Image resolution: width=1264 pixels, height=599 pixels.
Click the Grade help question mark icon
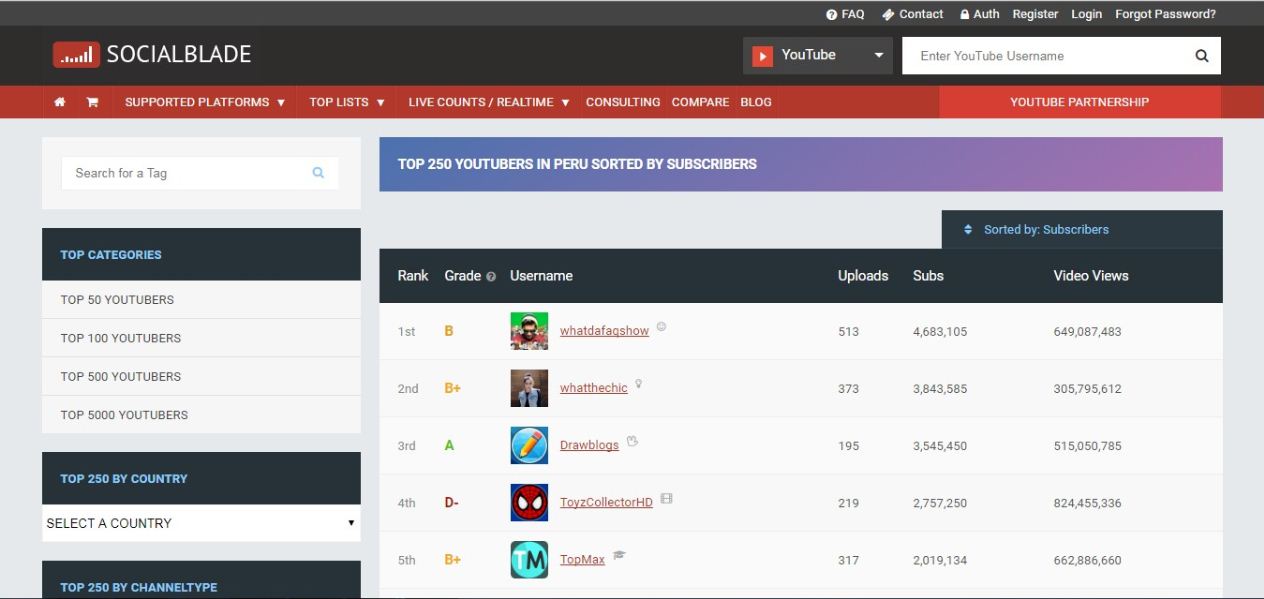pos(491,277)
